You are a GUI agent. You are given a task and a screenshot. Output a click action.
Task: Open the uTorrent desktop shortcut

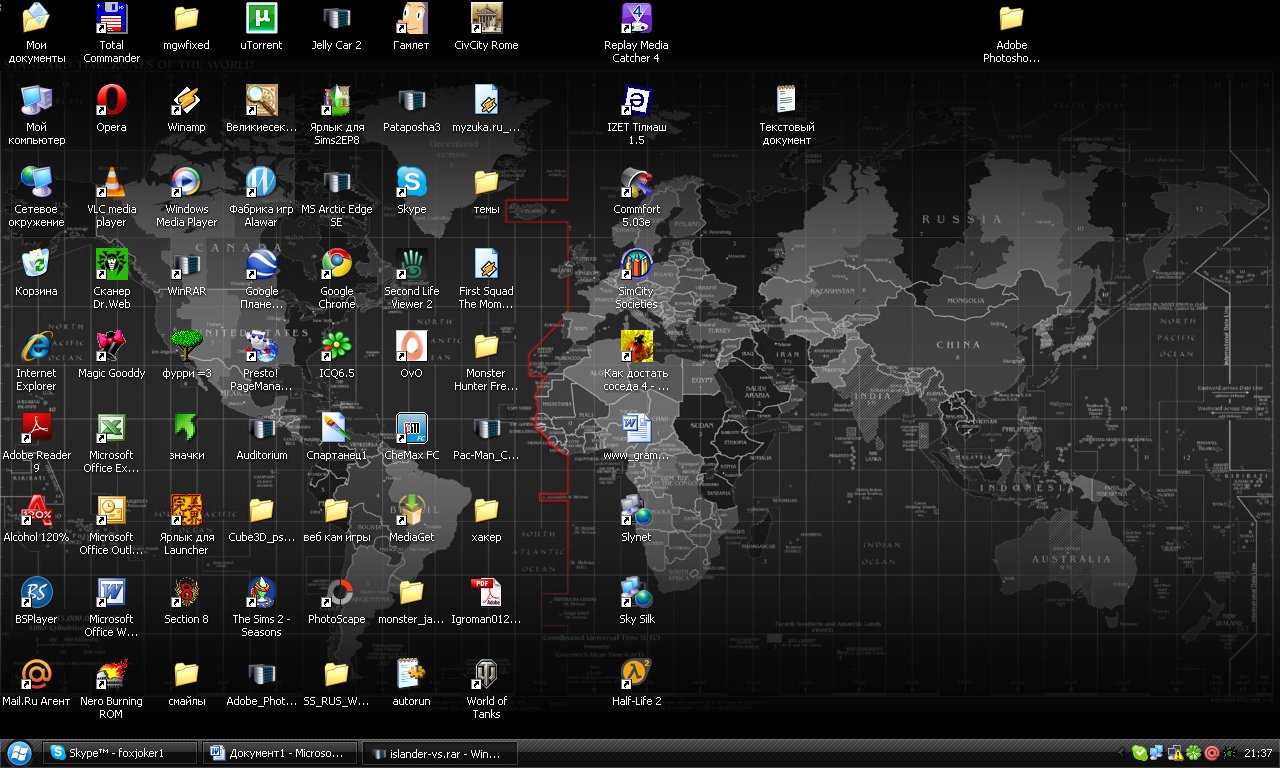(x=261, y=19)
